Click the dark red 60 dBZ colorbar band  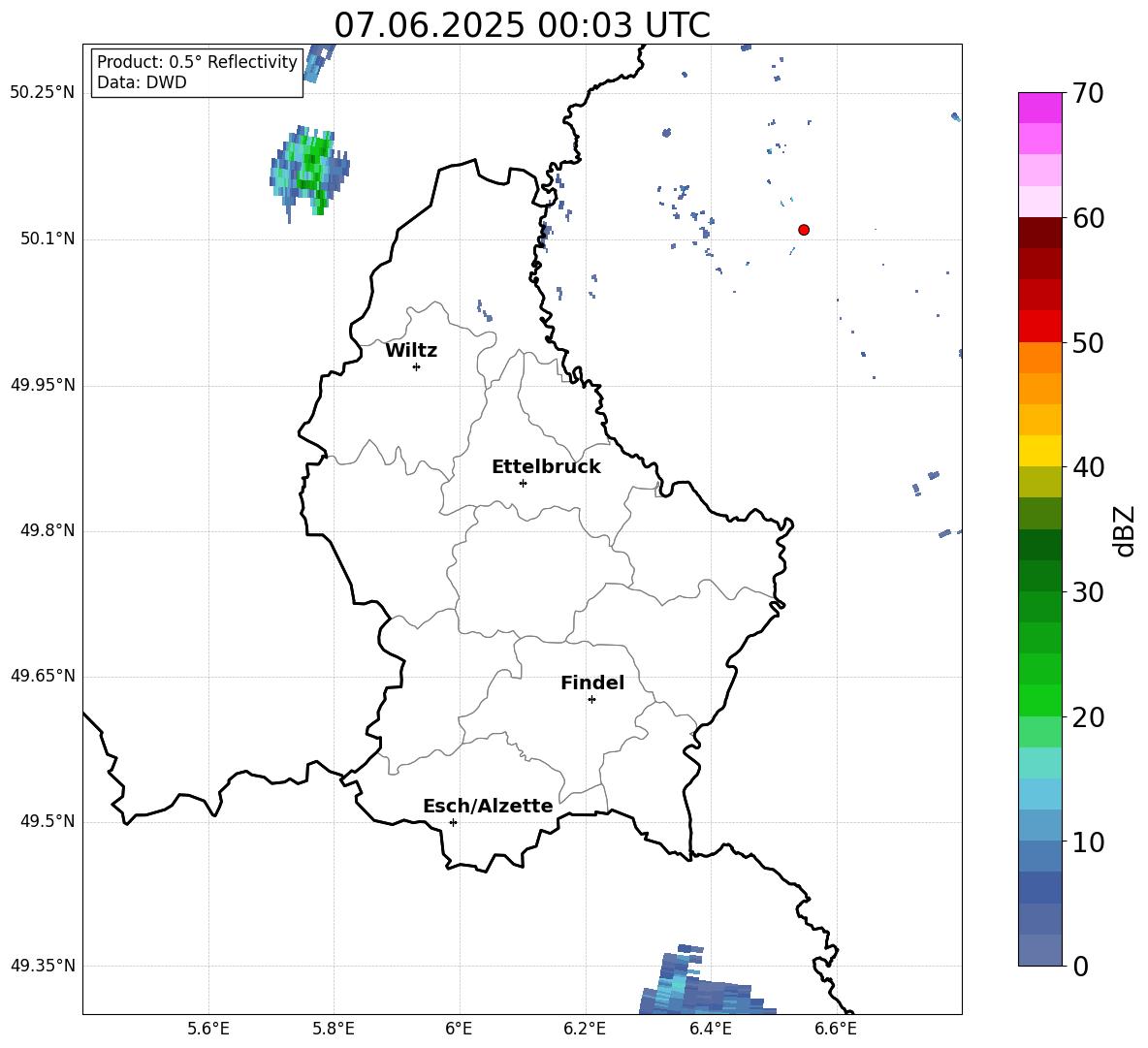tap(1039, 233)
